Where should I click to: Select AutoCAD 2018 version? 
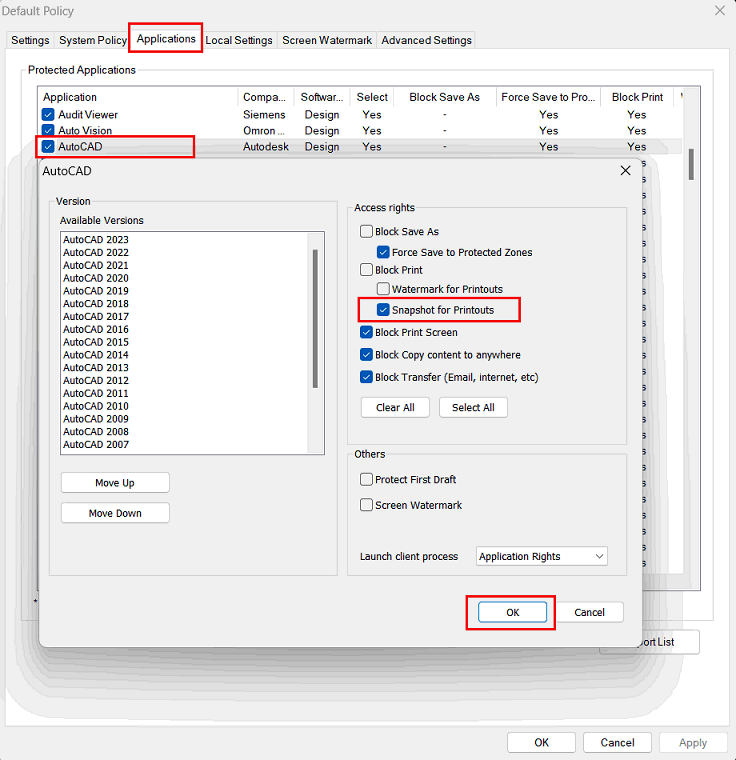pos(96,303)
